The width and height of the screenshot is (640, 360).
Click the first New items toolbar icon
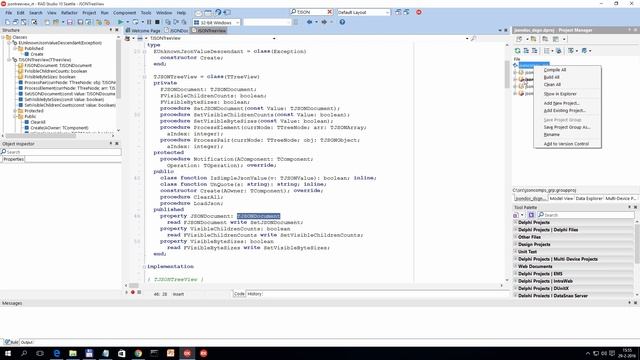pos(7,22)
